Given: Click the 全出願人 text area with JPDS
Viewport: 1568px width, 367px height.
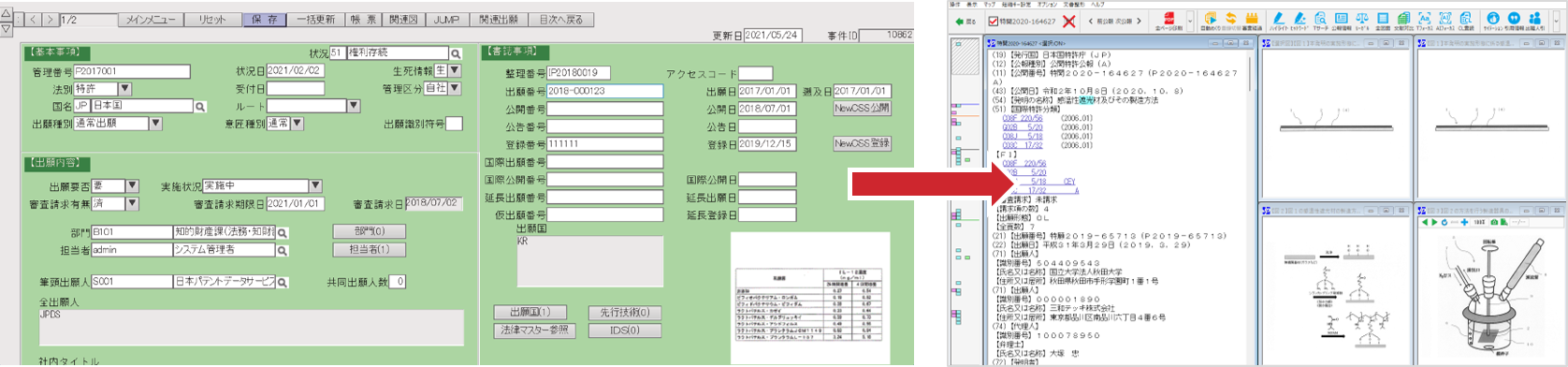Looking at the screenshot, I should 251,328.
